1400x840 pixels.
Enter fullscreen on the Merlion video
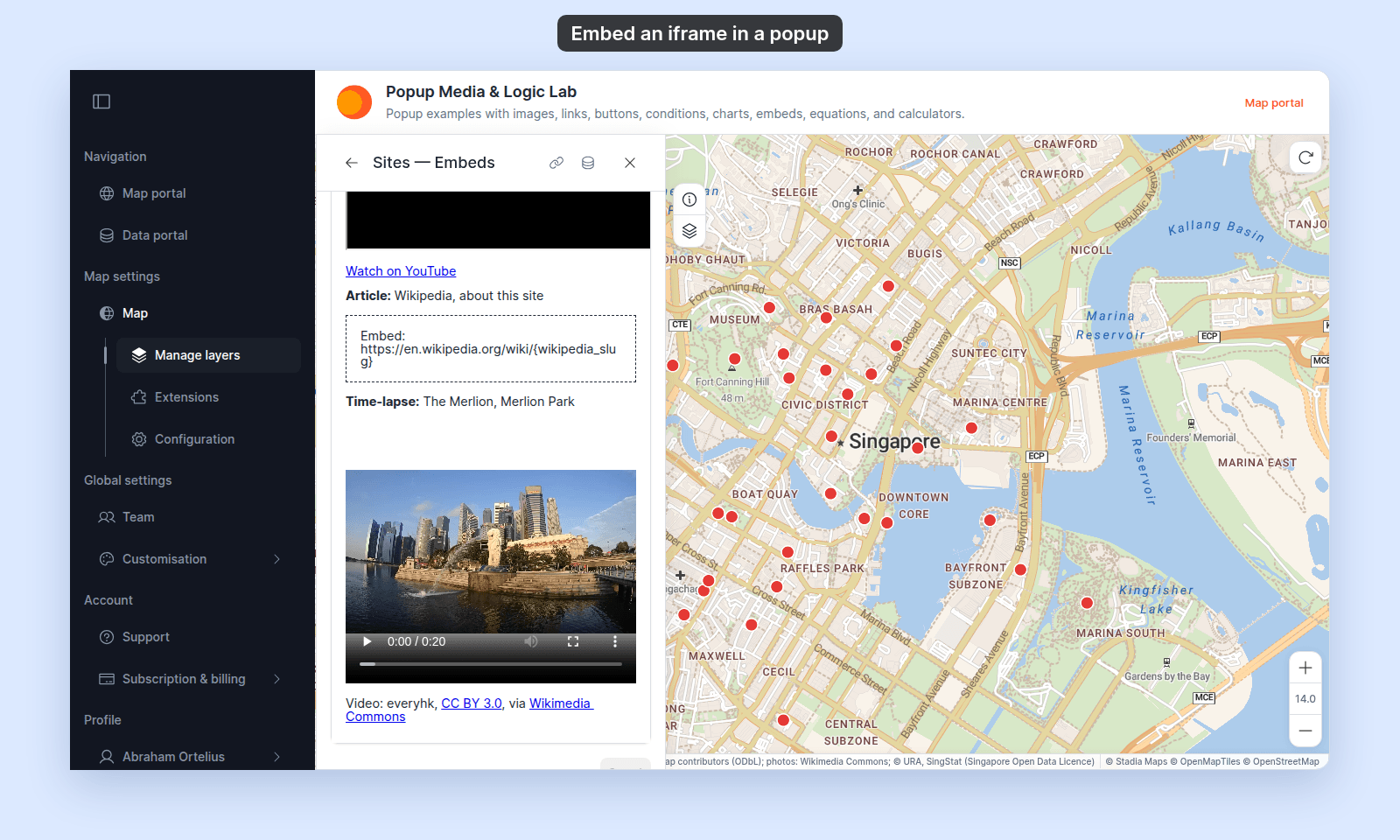click(x=573, y=641)
